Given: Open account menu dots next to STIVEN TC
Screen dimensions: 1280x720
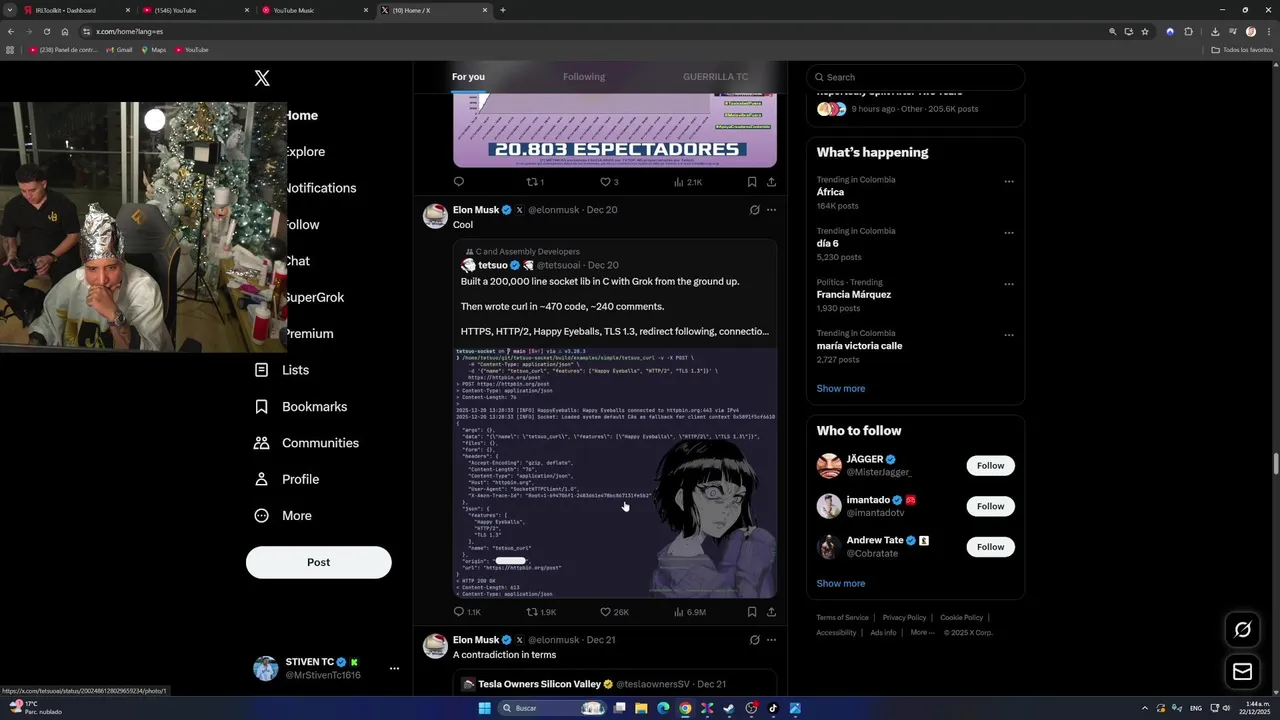Looking at the screenshot, I should click(x=394, y=668).
